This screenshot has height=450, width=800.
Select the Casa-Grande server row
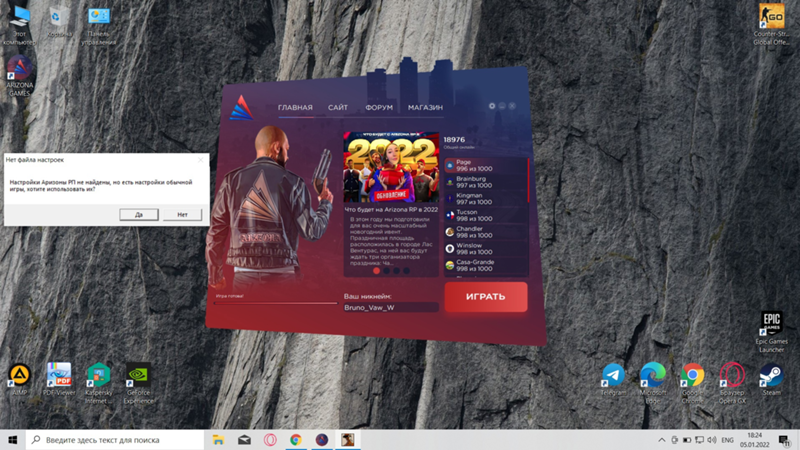(x=485, y=265)
